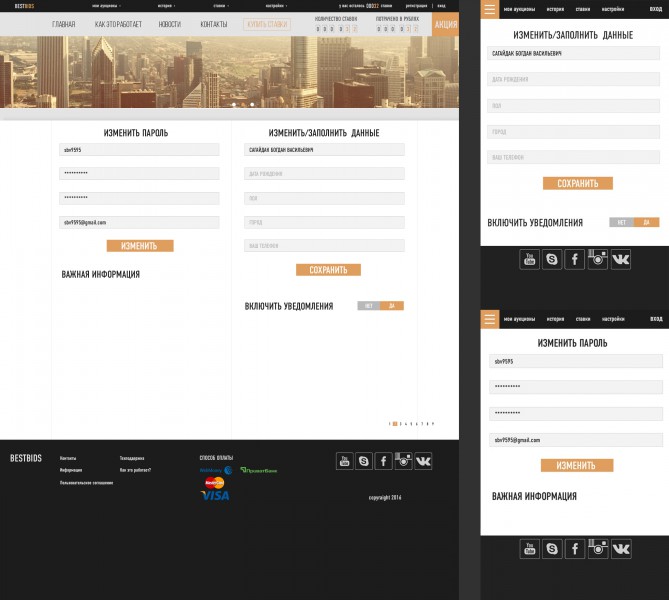Image resolution: width=669 pixels, height=600 pixels.
Task: Click Instagram icon under upper mobile mockup
Action: pos(598,259)
